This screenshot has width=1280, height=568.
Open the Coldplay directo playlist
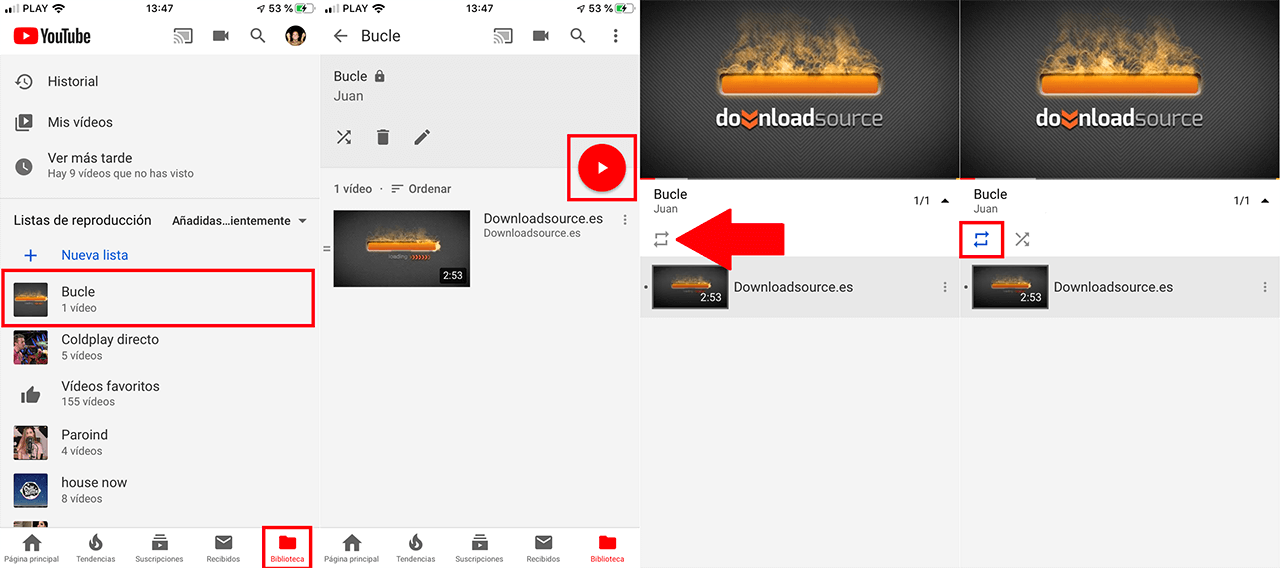(x=160, y=346)
